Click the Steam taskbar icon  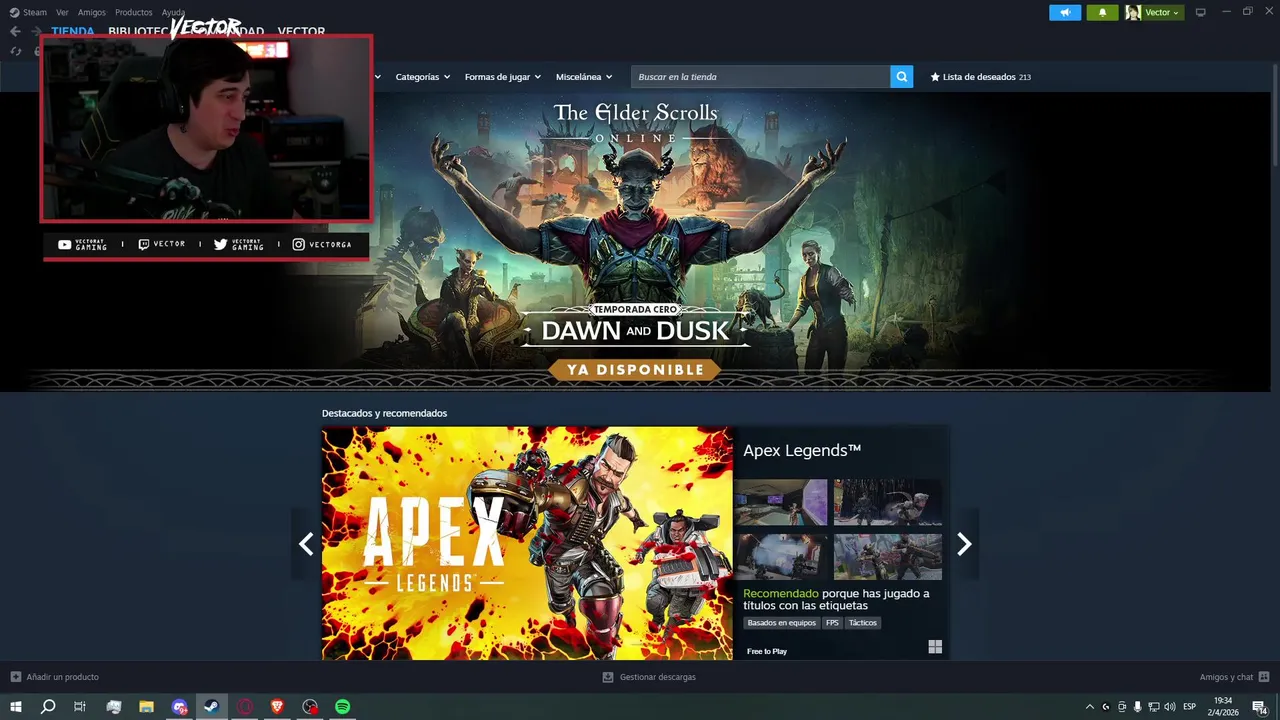211,707
